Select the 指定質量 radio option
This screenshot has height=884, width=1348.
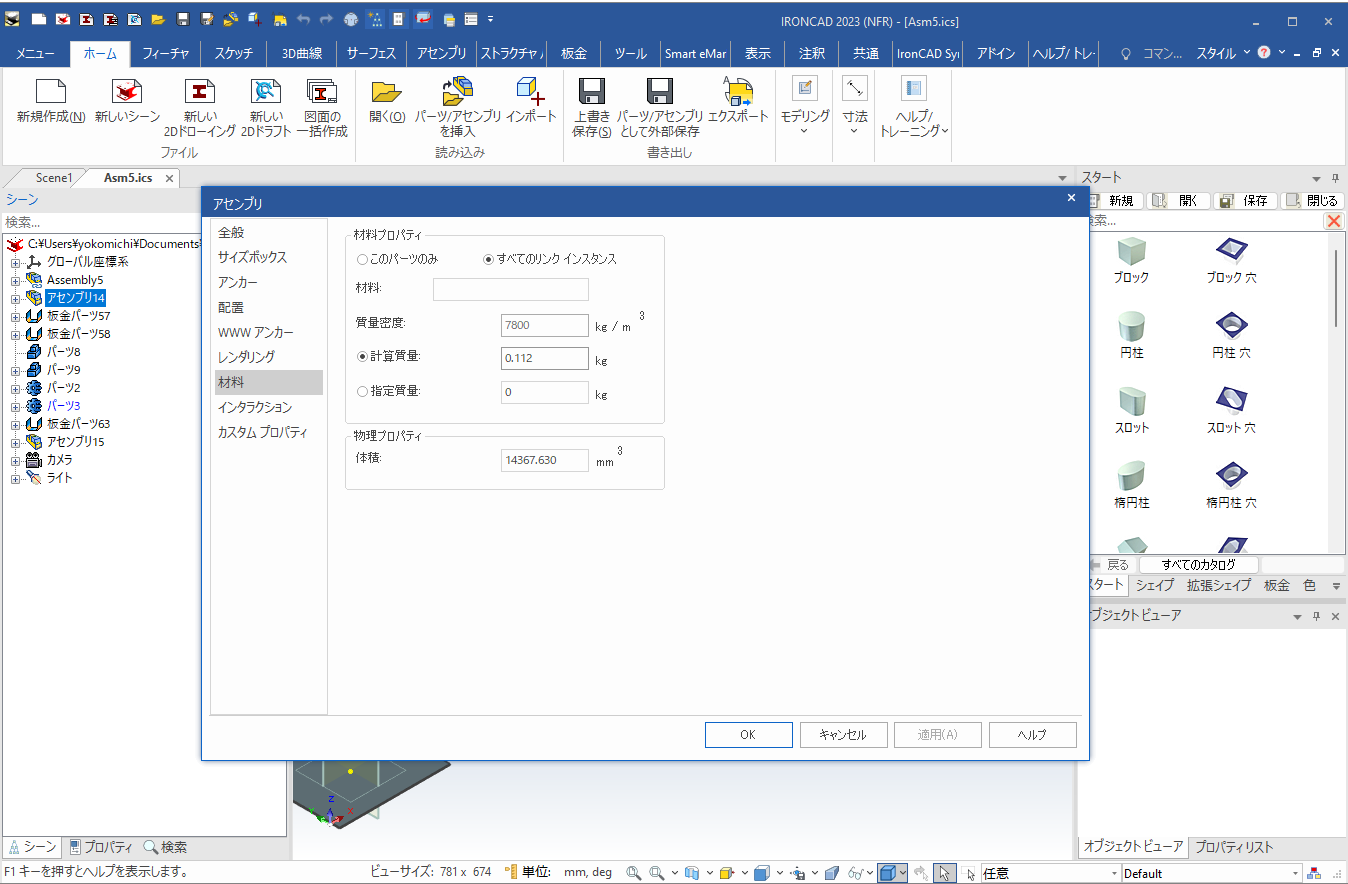coord(362,392)
